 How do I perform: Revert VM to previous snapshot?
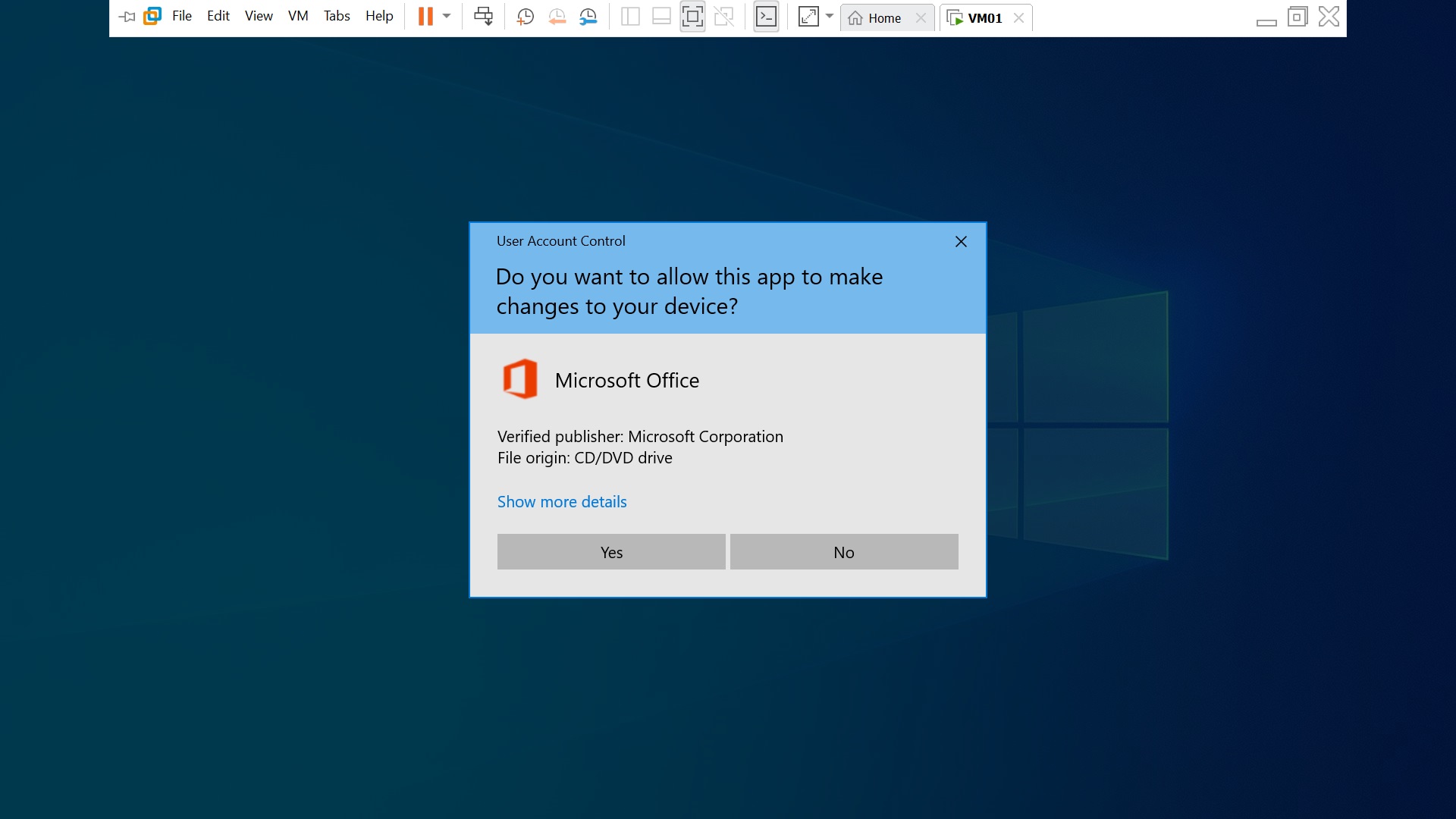pos(557,17)
